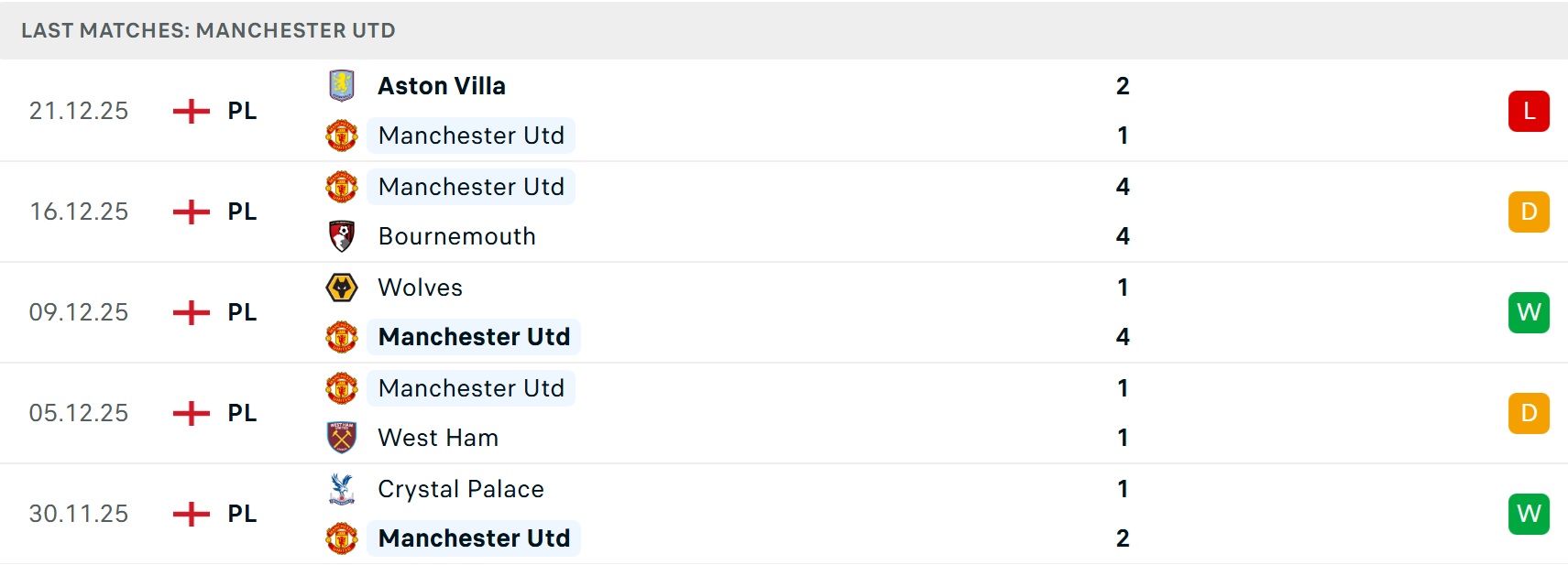Viewport: 1568px width, 565px height.
Task: Open the Bournemouth team link
Action: point(456,236)
